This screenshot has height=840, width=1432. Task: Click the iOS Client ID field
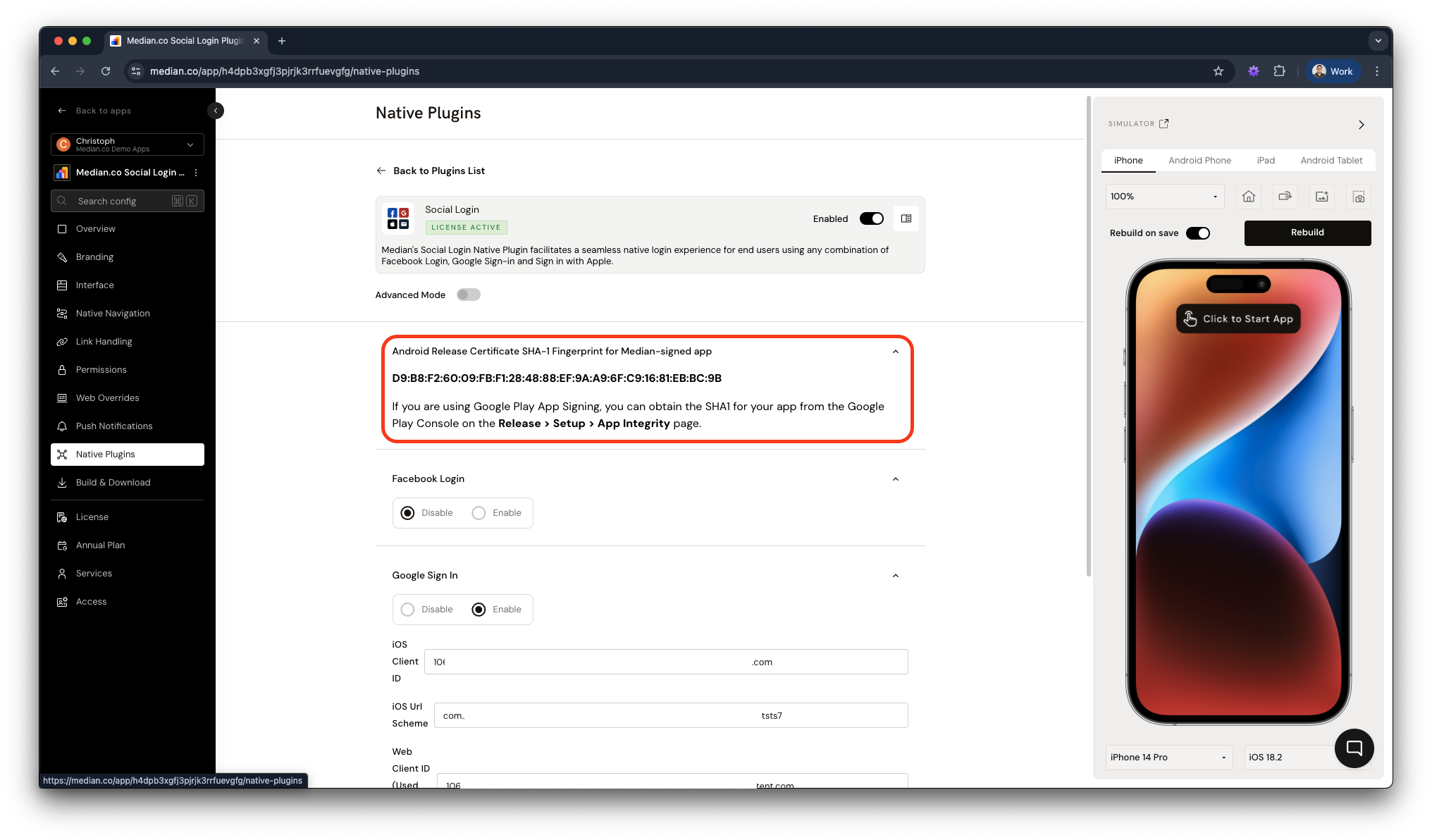[666, 662]
